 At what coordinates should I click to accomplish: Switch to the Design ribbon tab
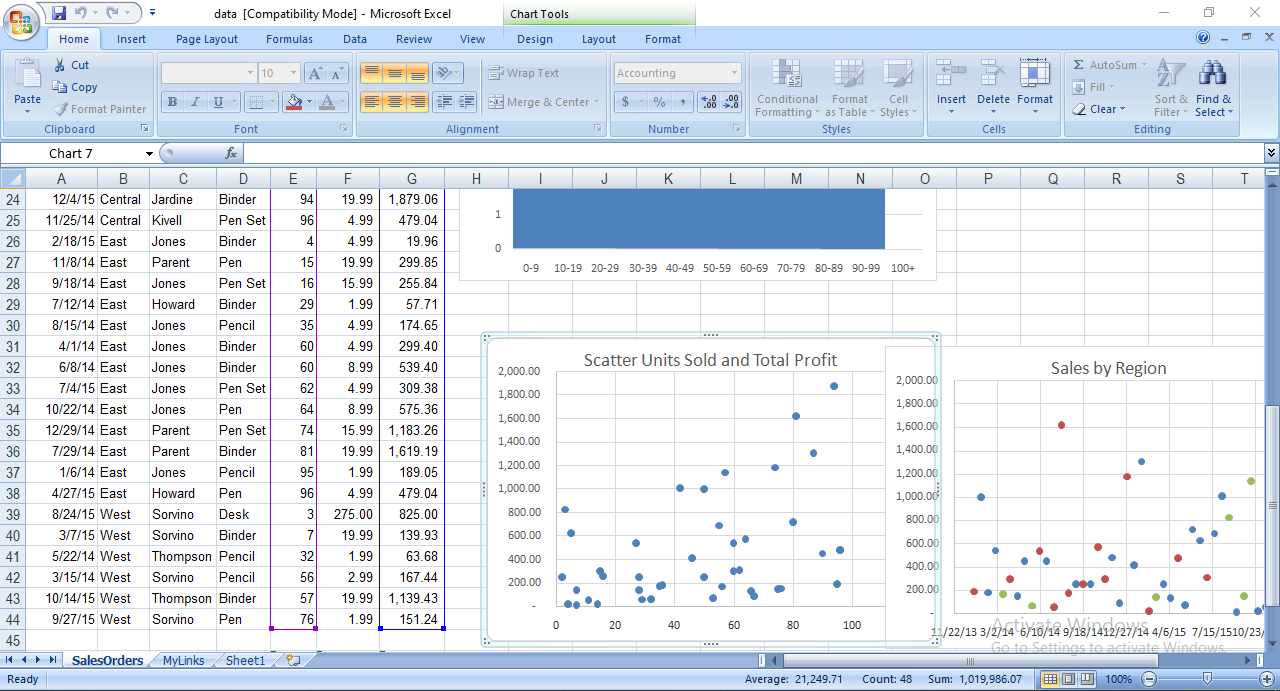(x=535, y=39)
